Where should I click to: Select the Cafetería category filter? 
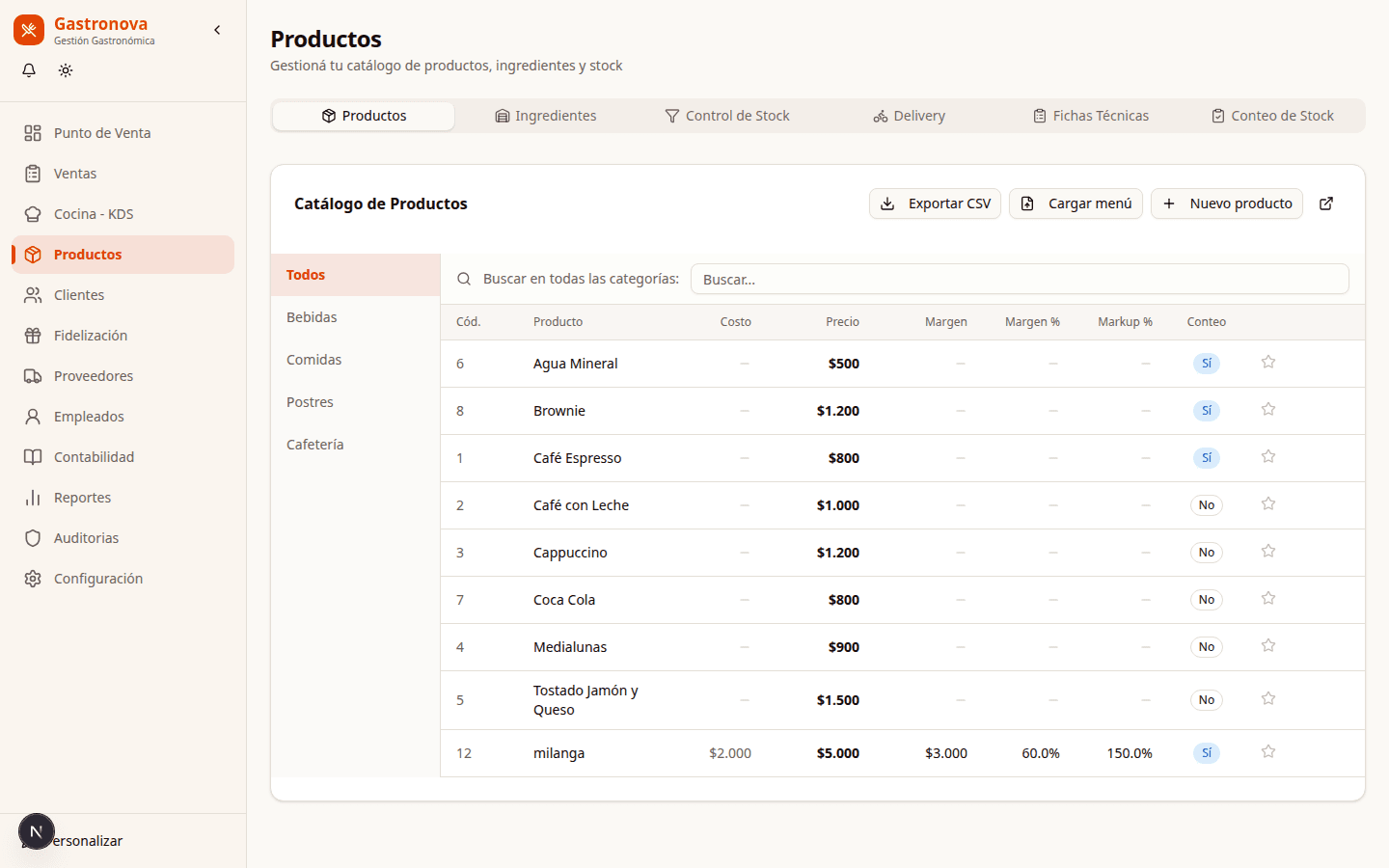tap(314, 445)
